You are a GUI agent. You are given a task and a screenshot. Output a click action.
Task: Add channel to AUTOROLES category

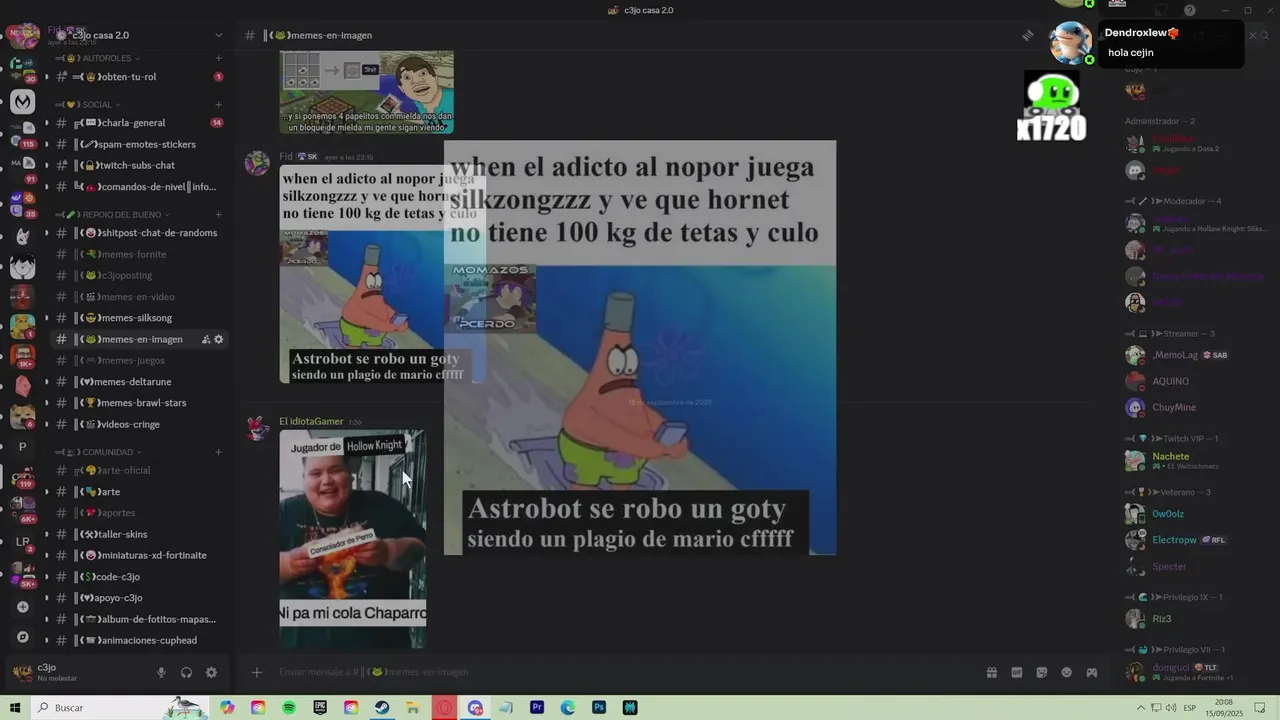(218, 58)
